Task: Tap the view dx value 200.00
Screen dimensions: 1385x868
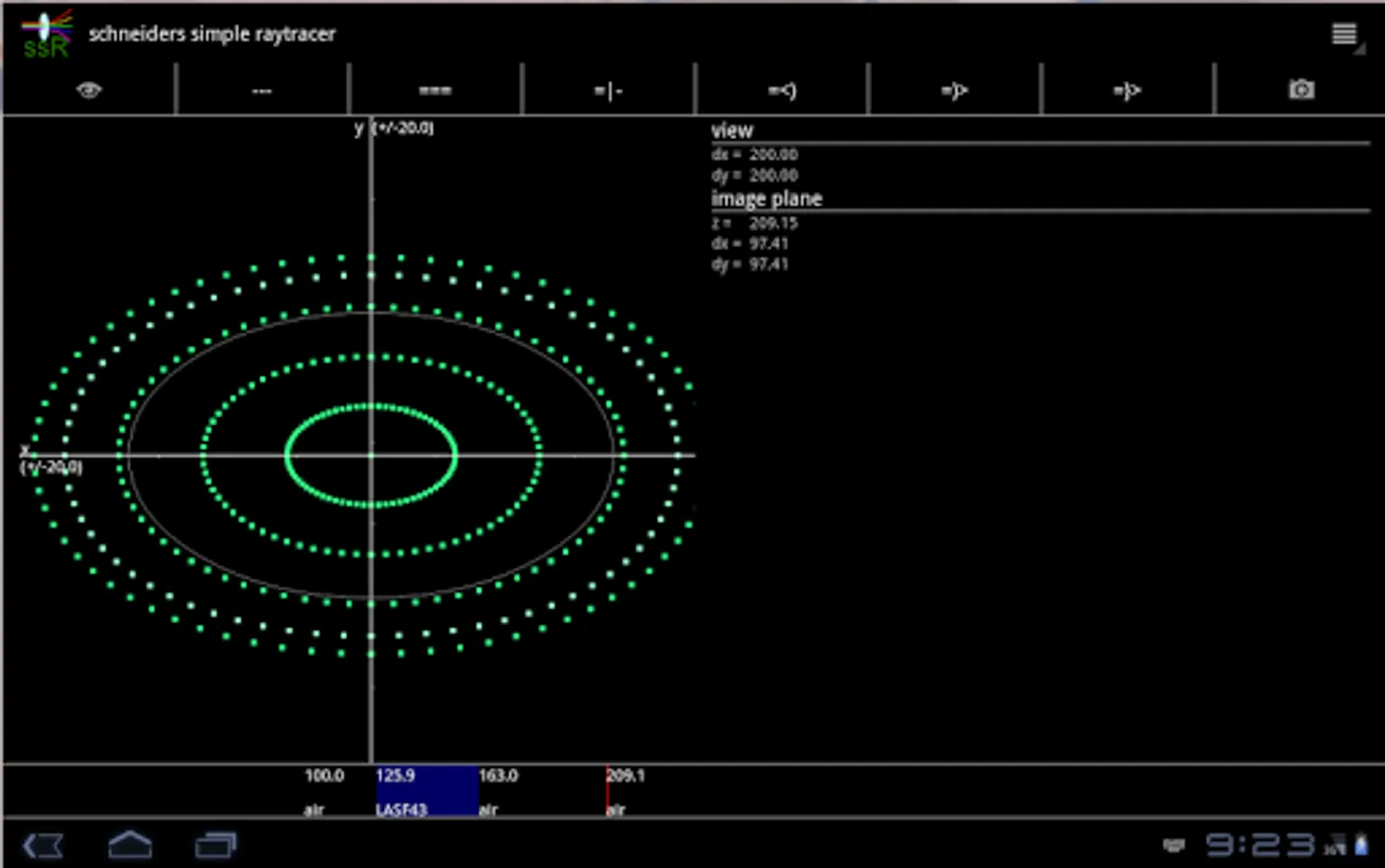Action: pos(773,154)
